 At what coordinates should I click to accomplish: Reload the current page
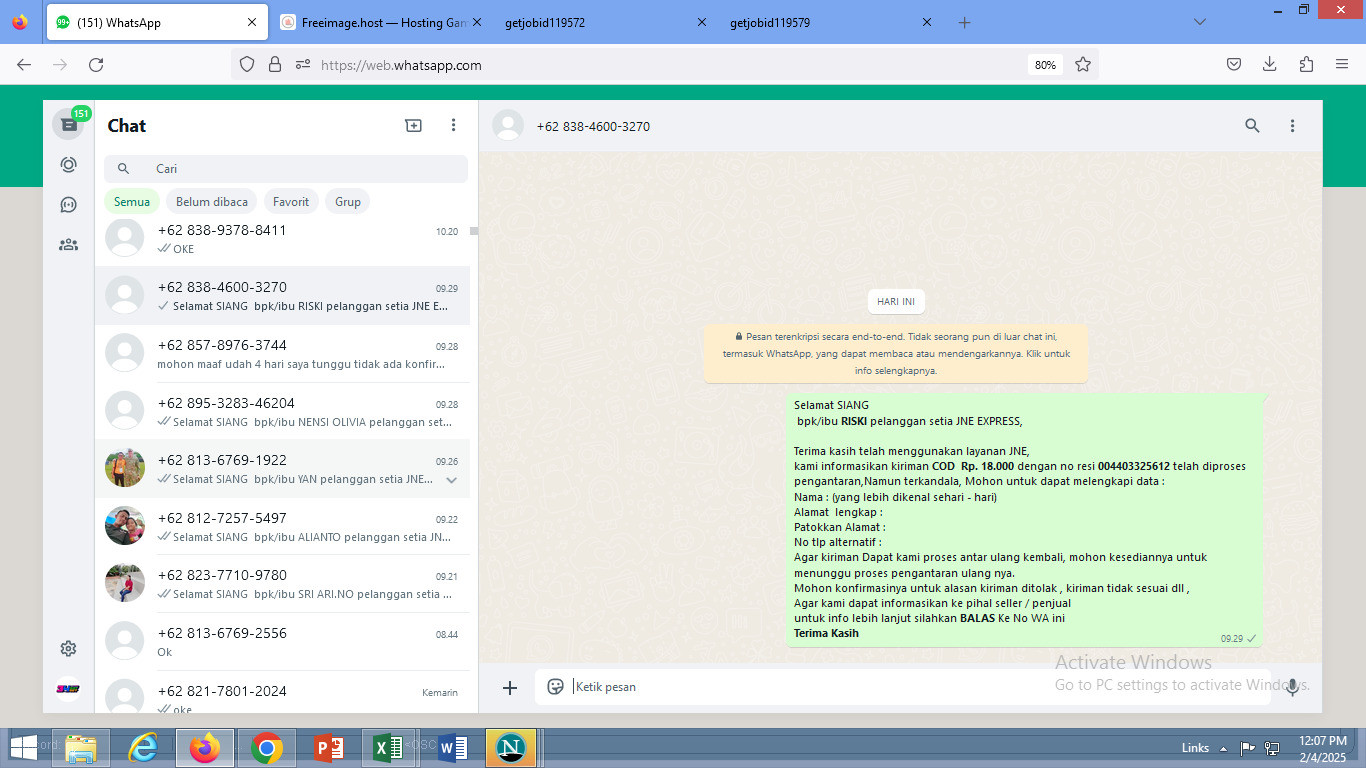(x=96, y=65)
